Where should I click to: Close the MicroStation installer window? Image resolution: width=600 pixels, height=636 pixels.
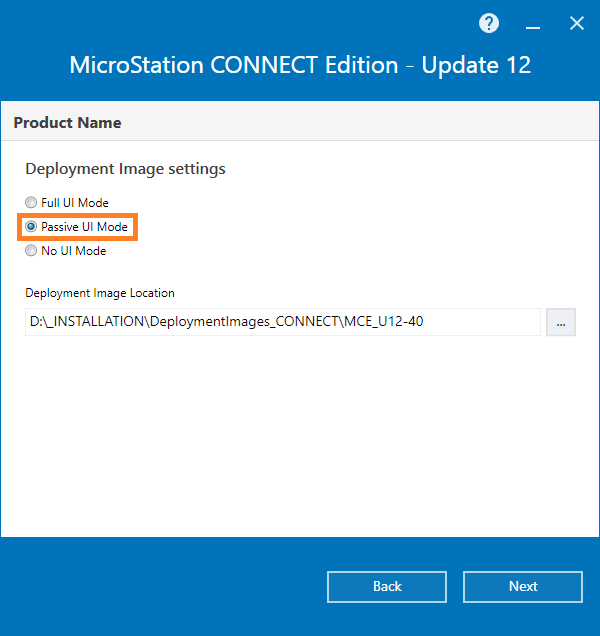[576, 23]
